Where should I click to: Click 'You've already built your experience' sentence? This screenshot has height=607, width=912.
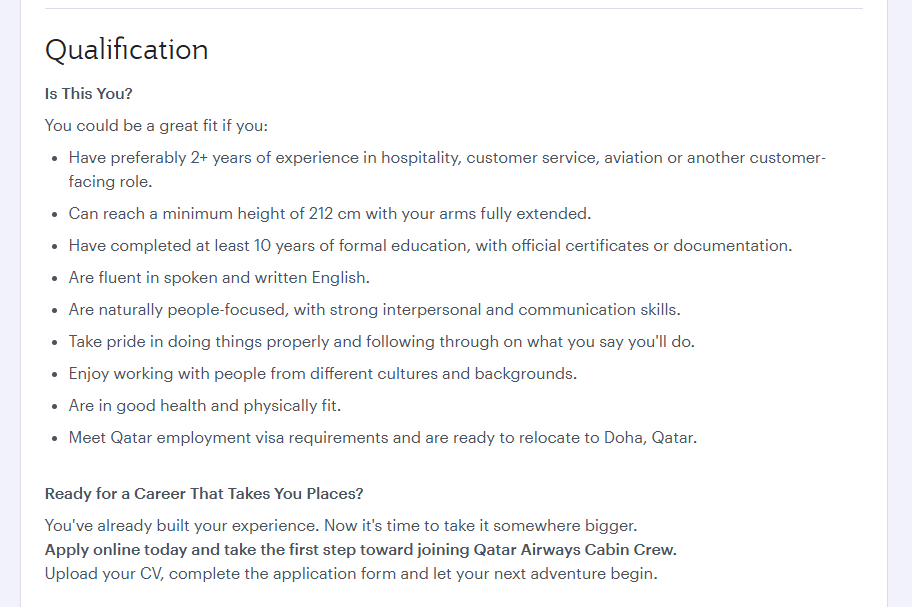click(341, 526)
